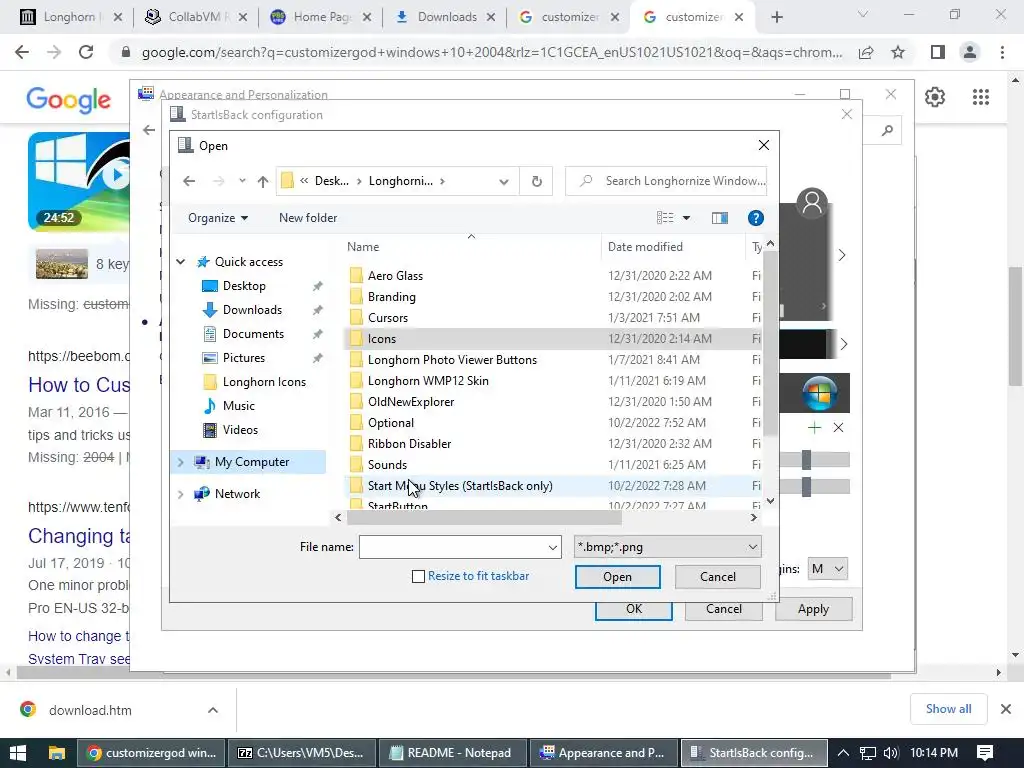Open a new Chrome tab
This screenshot has width=1024, height=768.
776,18
